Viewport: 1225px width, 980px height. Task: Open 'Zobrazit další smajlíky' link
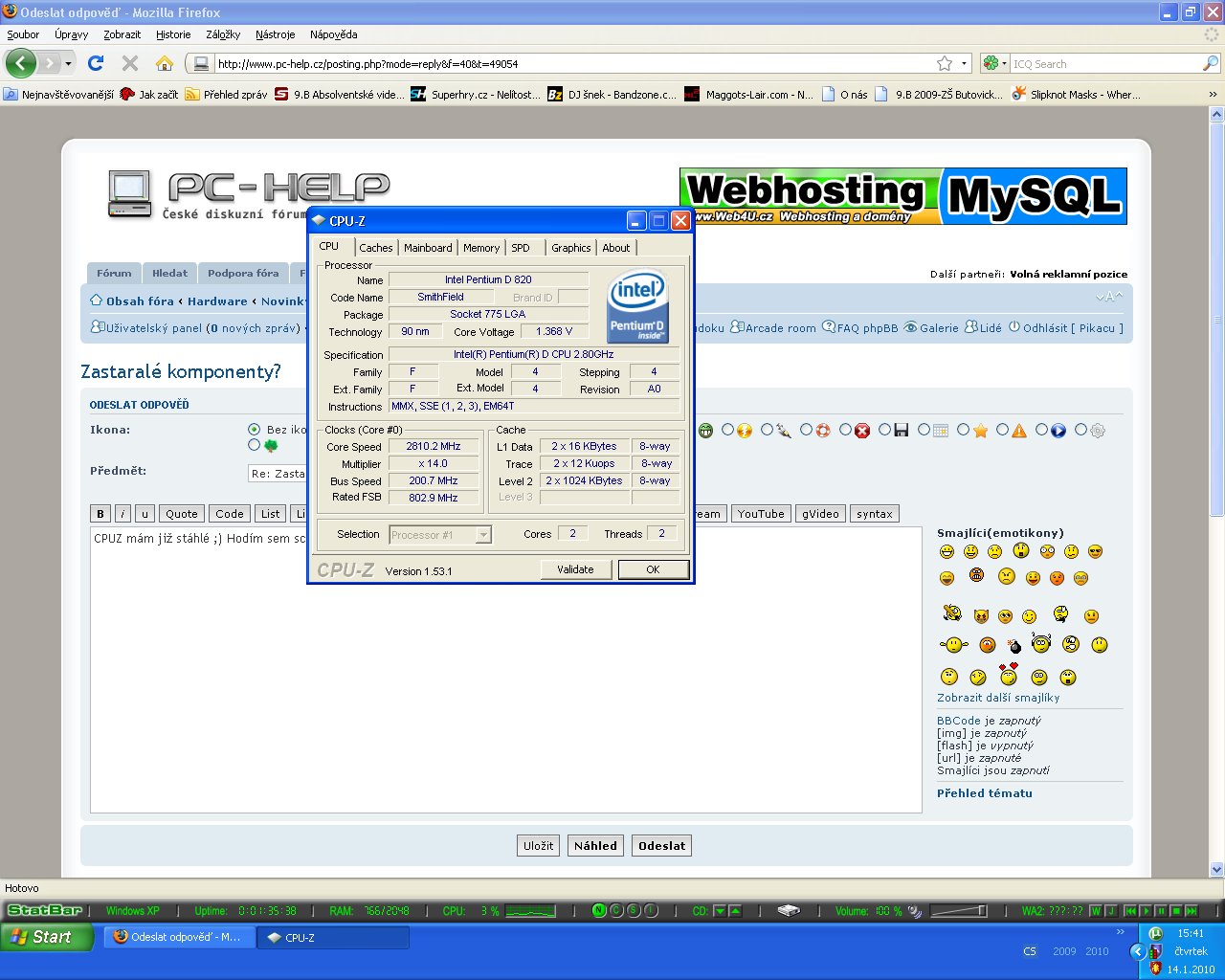998,698
